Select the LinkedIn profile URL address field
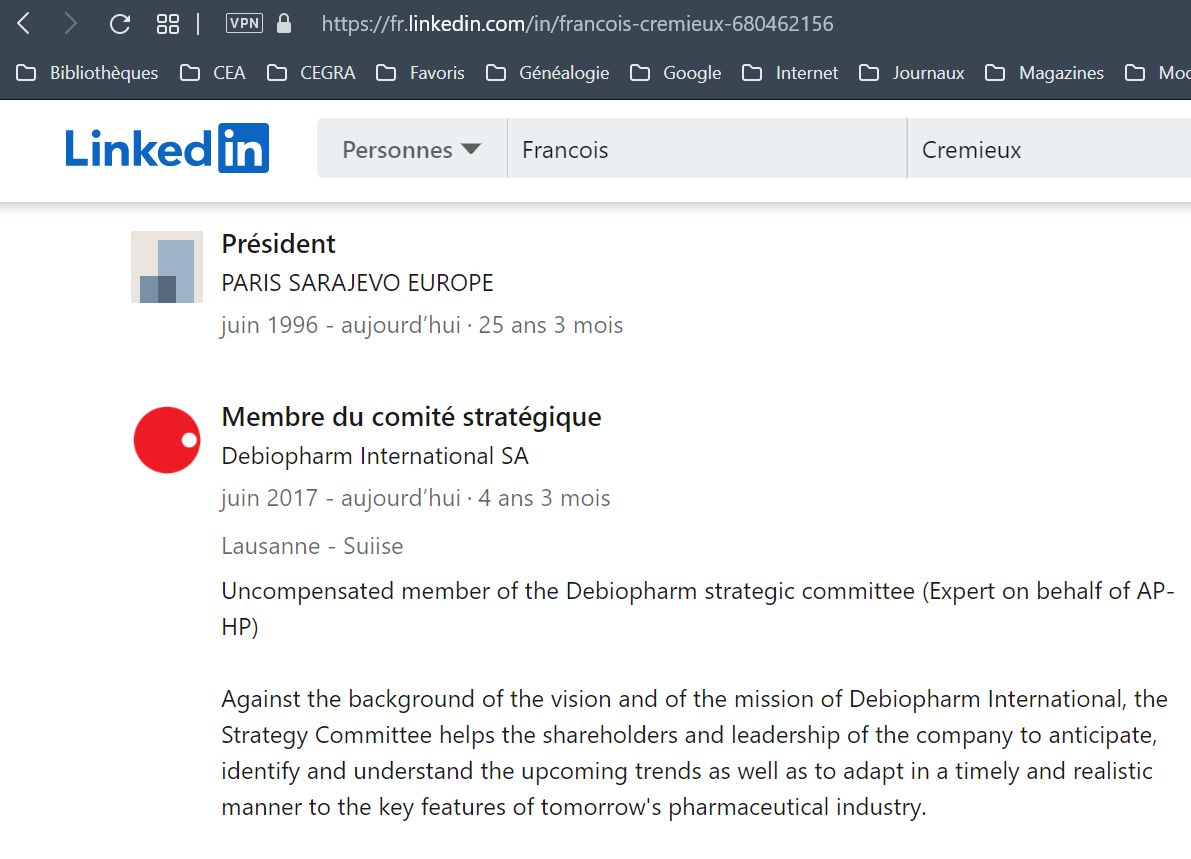Image resolution: width=1191 pixels, height=859 pixels. (577, 24)
